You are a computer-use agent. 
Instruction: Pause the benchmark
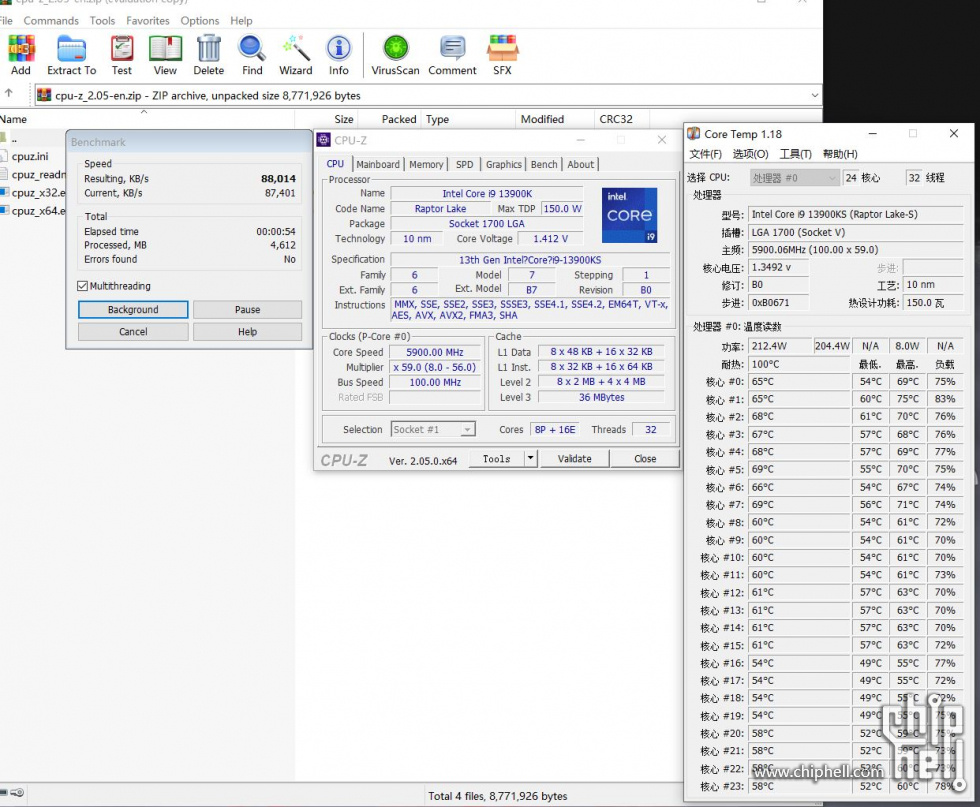(248, 309)
